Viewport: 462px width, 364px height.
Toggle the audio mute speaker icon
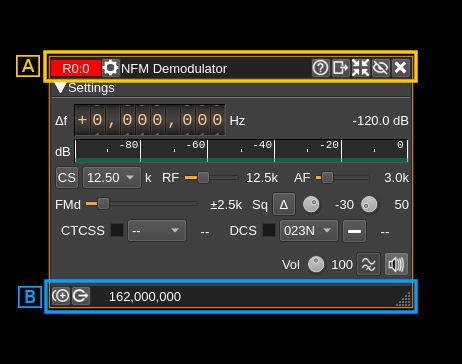coord(396,264)
